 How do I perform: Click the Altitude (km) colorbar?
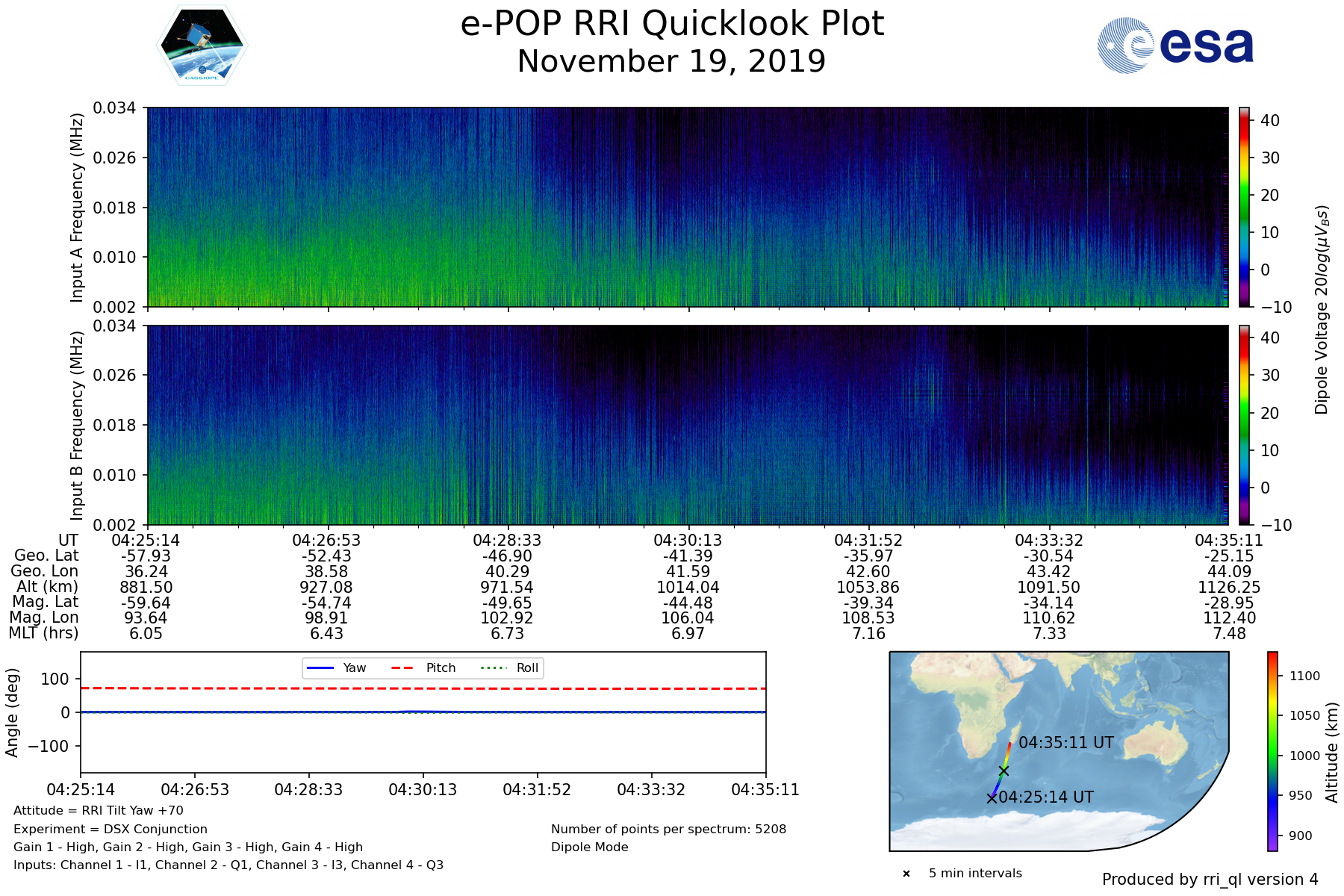point(1272,751)
